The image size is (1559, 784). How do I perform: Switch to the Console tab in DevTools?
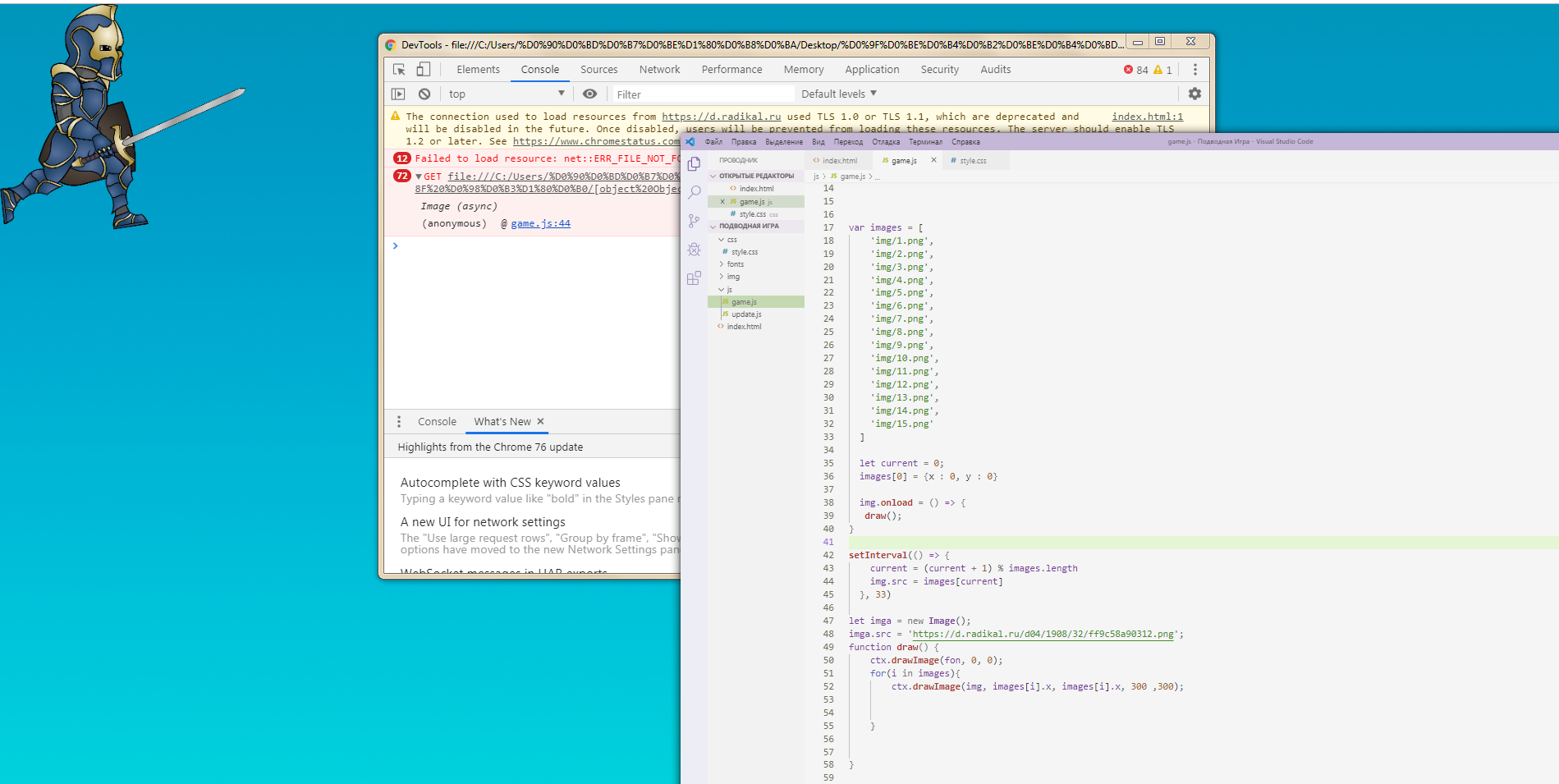click(x=539, y=70)
